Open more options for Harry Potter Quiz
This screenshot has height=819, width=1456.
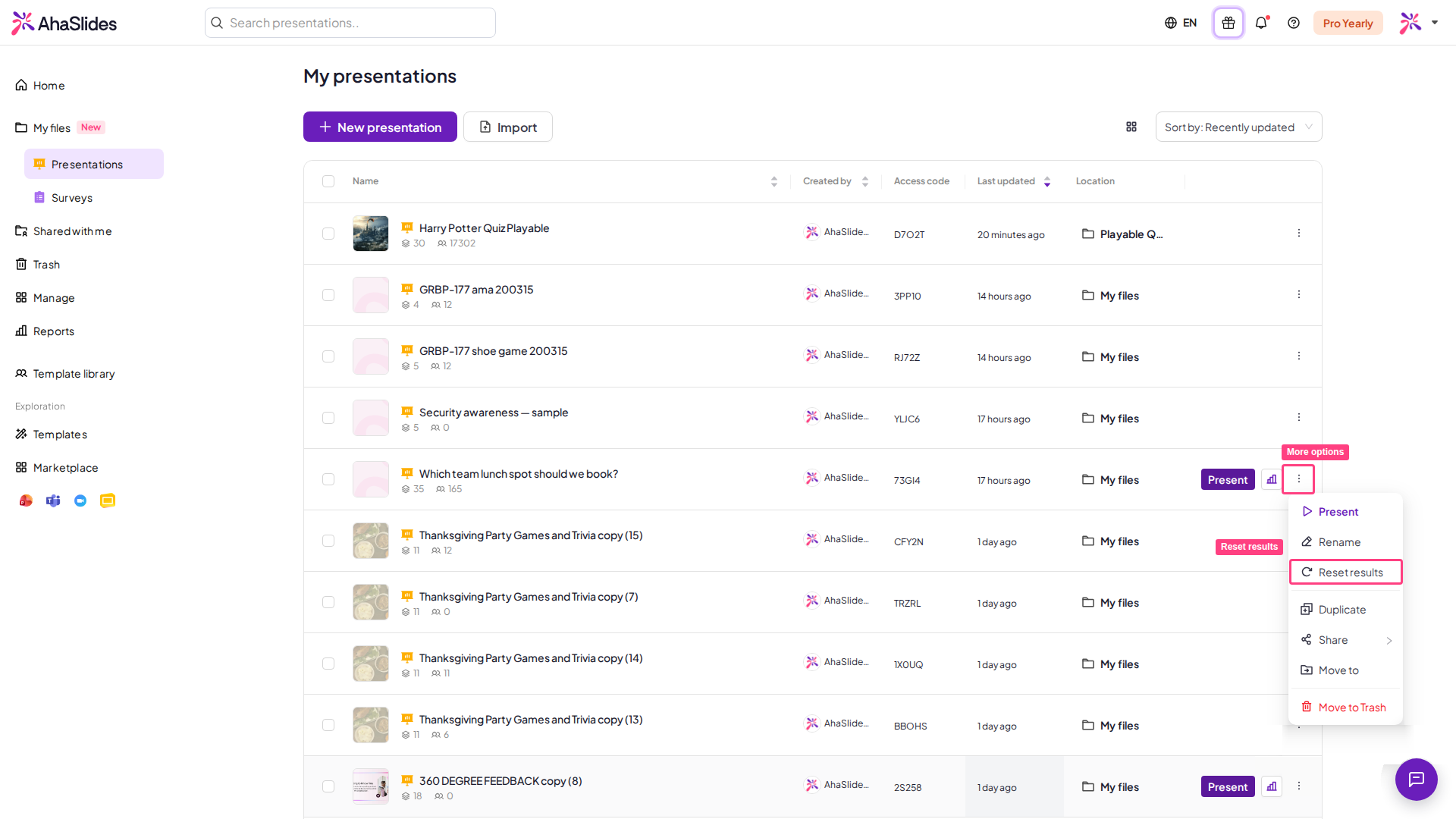[x=1299, y=233]
